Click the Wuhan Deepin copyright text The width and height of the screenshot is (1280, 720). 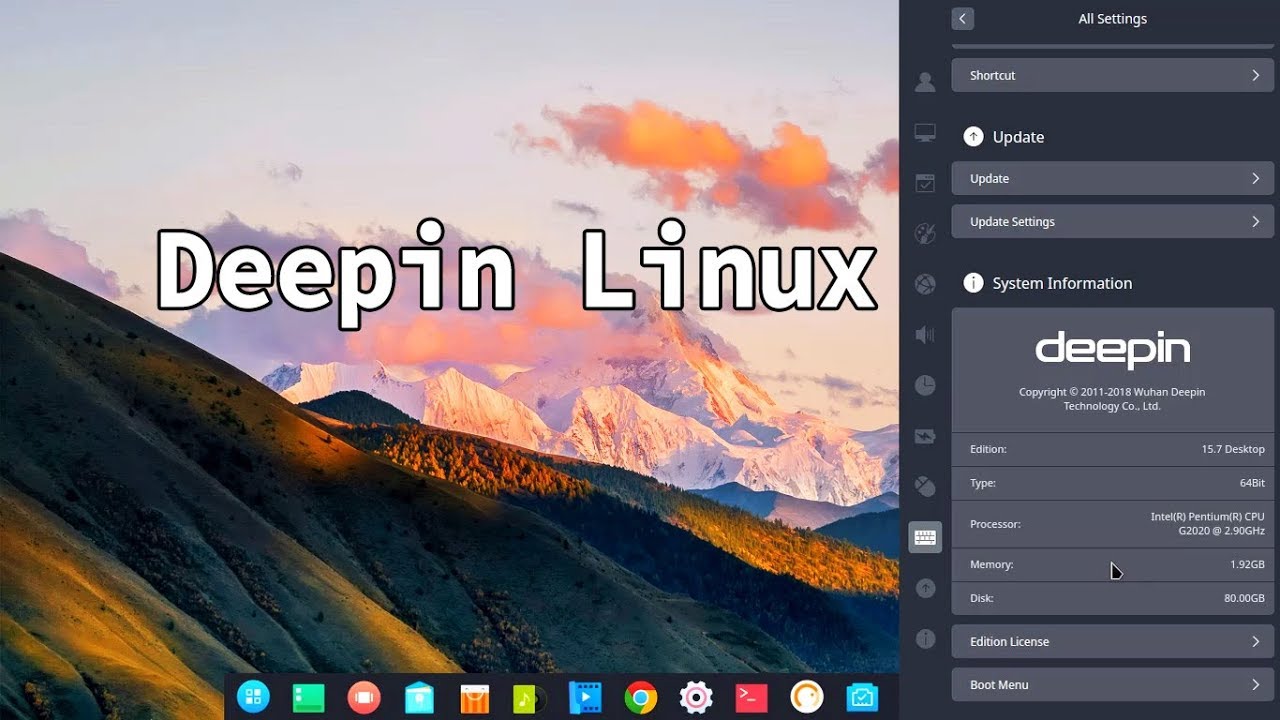(x=1112, y=399)
